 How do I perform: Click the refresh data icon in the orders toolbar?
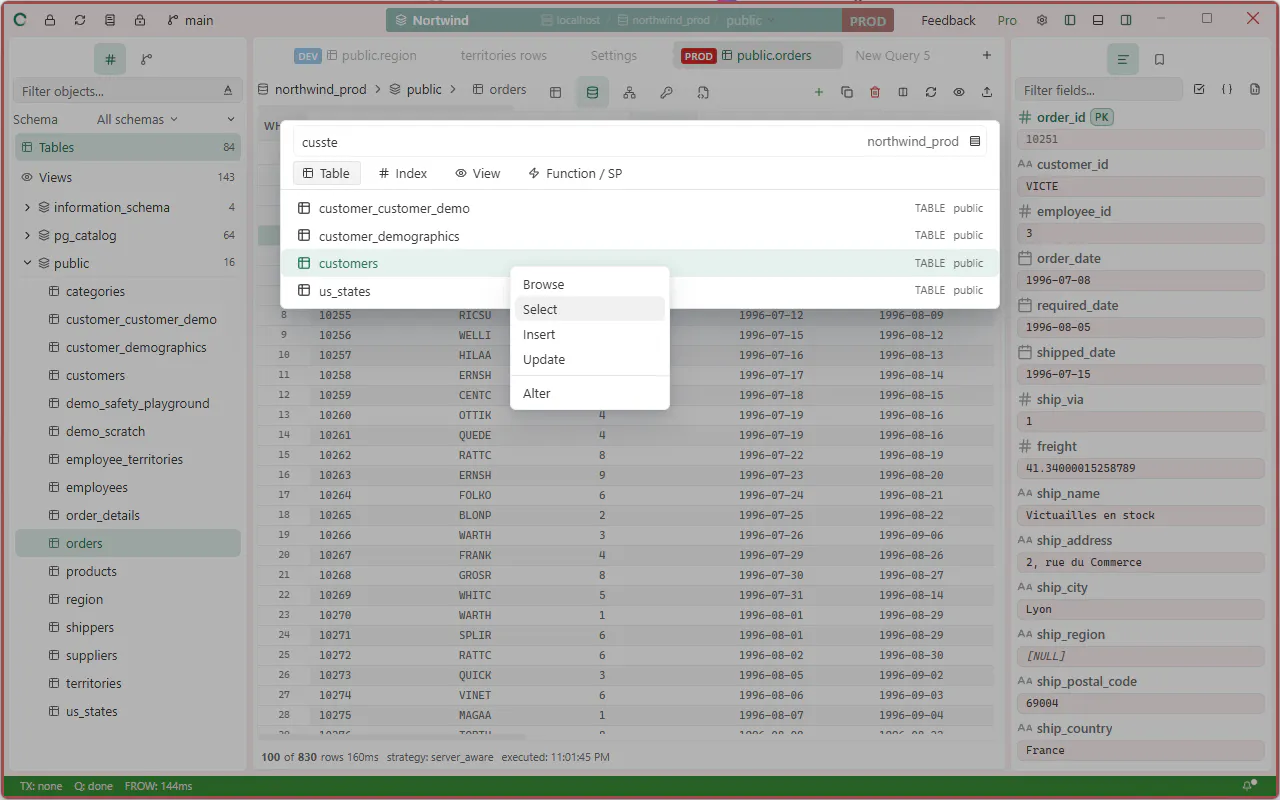click(x=931, y=92)
